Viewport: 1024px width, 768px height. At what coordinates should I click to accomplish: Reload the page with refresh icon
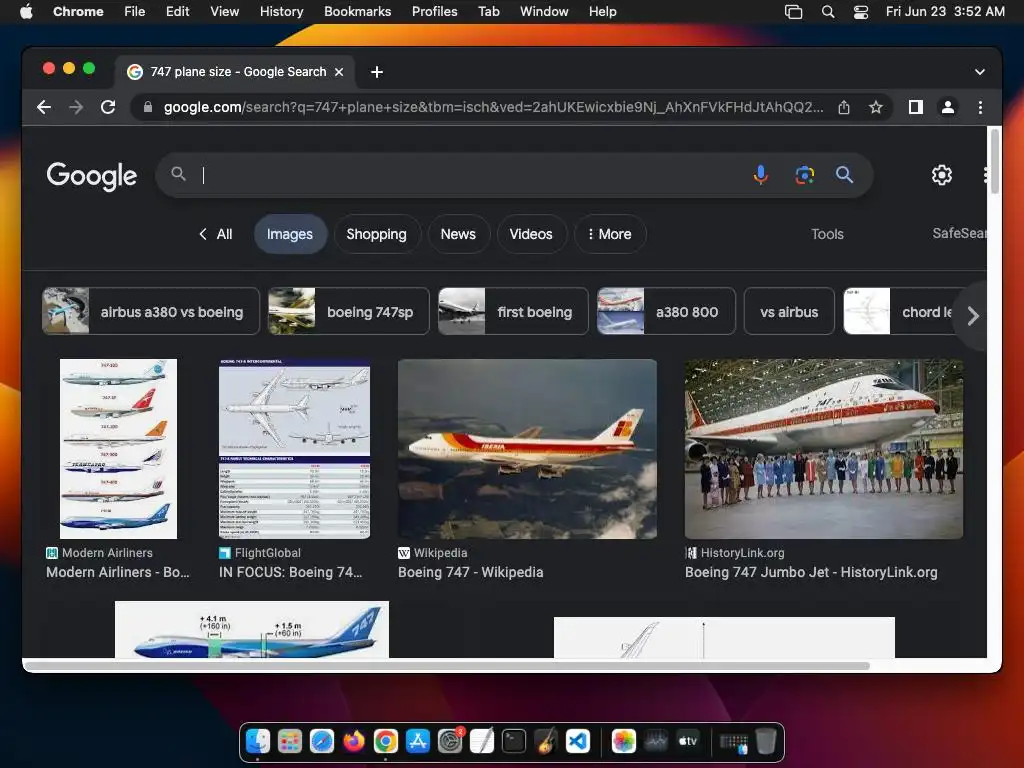[x=108, y=107]
